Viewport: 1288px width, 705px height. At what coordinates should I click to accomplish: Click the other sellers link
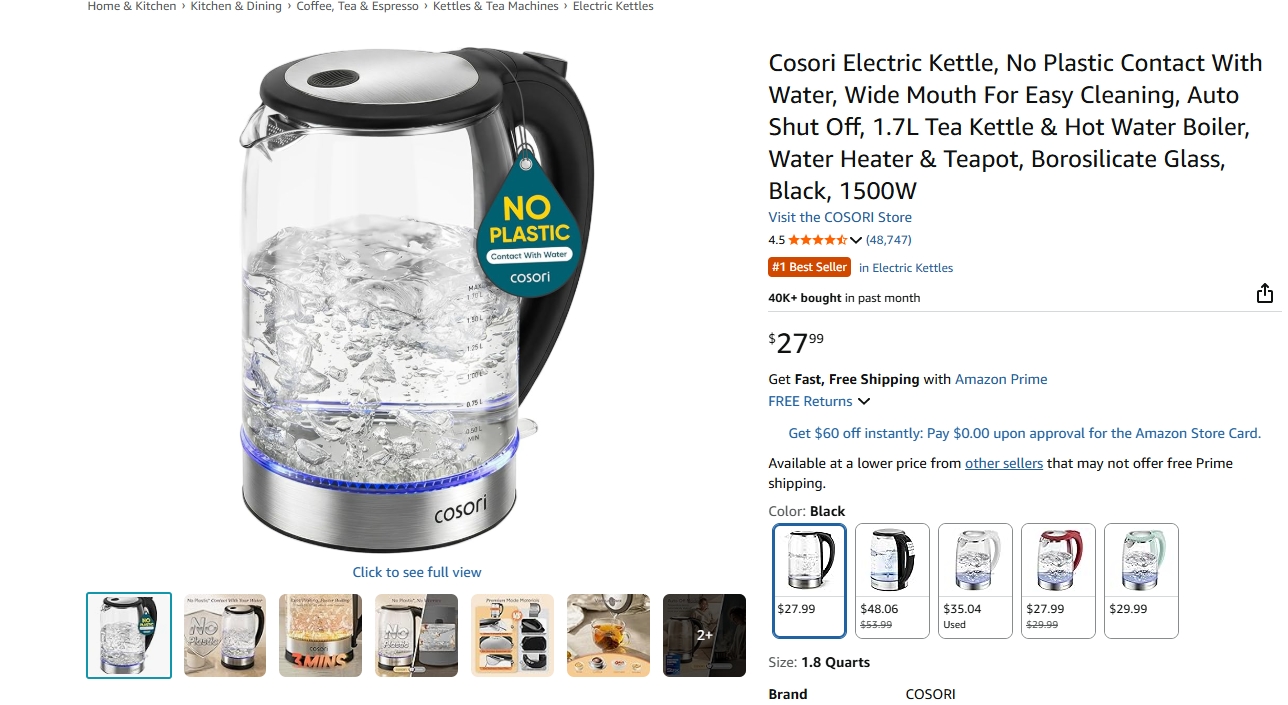point(1004,463)
